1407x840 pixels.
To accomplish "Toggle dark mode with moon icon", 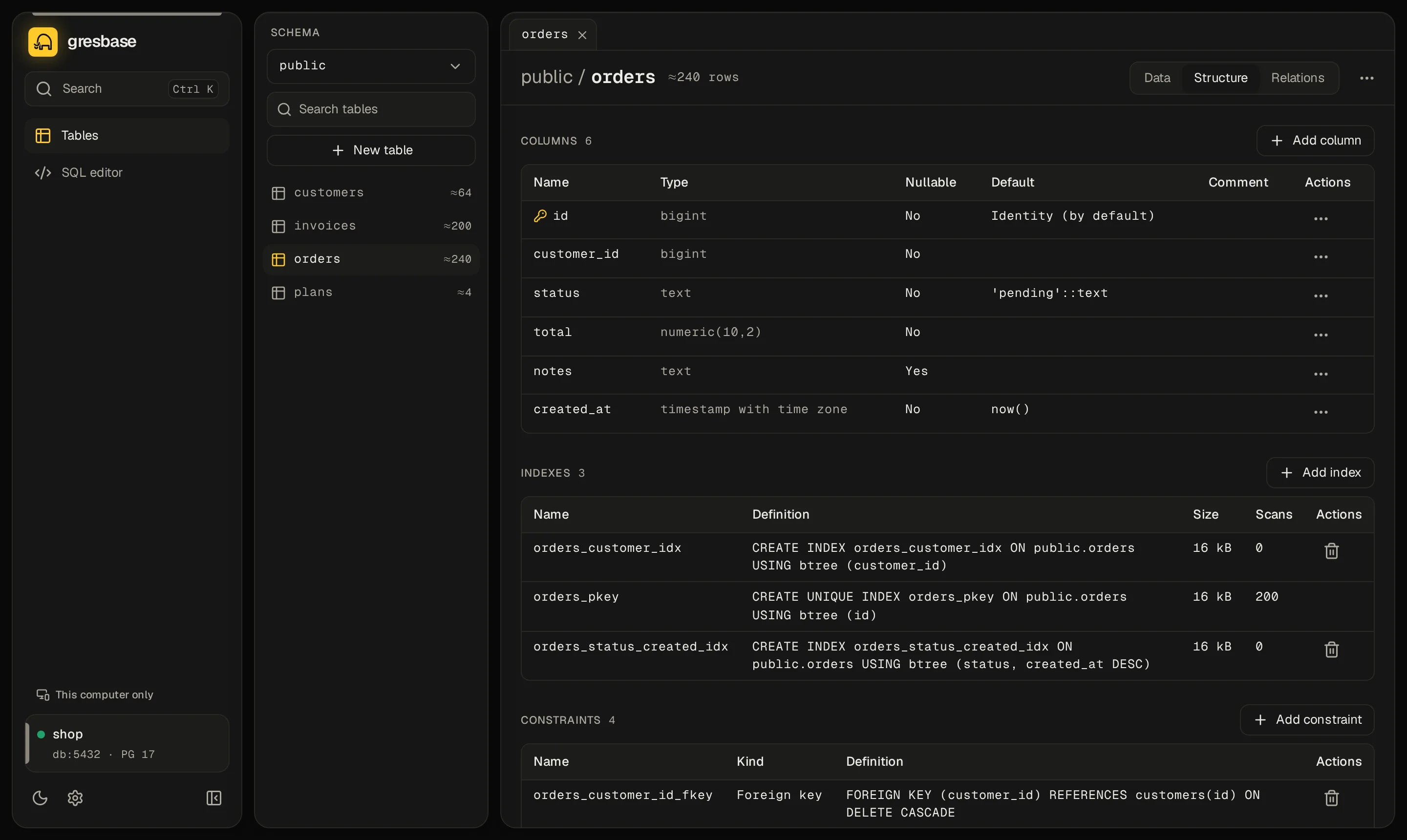I will tap(40, 798).
